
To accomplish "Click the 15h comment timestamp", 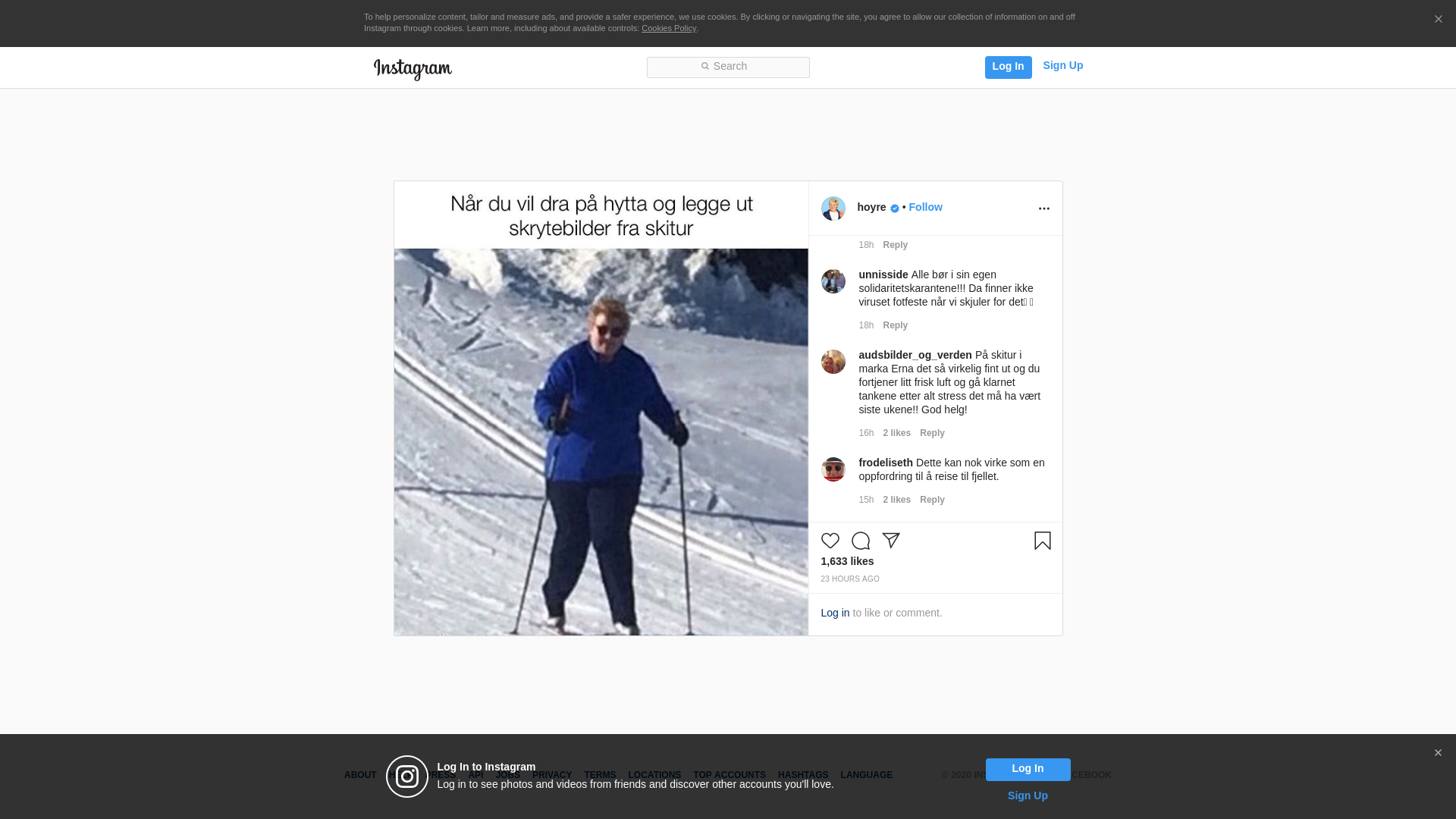I will pyautogui.click(x=865, y=500).
